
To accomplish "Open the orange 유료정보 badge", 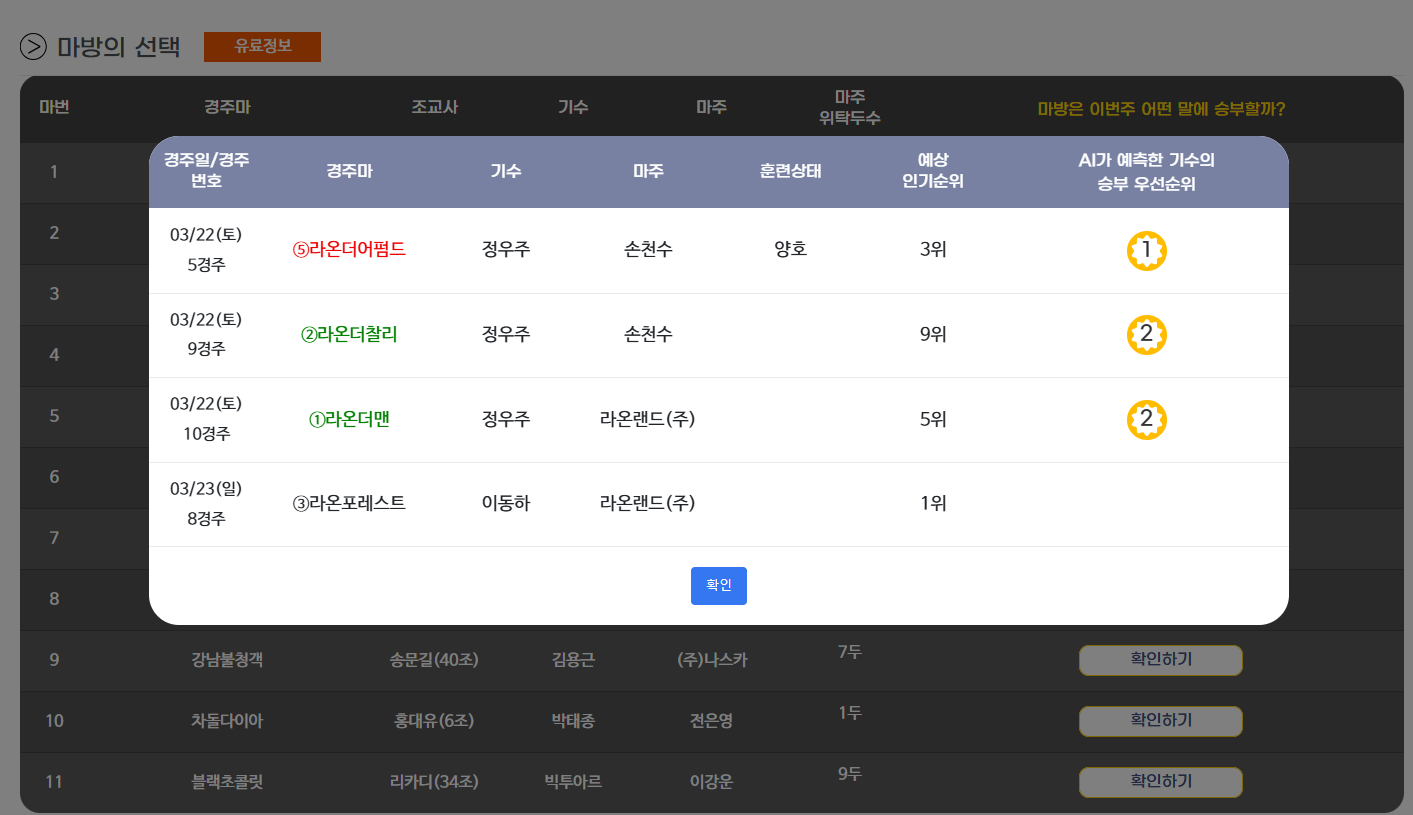I will coord(262,47).
